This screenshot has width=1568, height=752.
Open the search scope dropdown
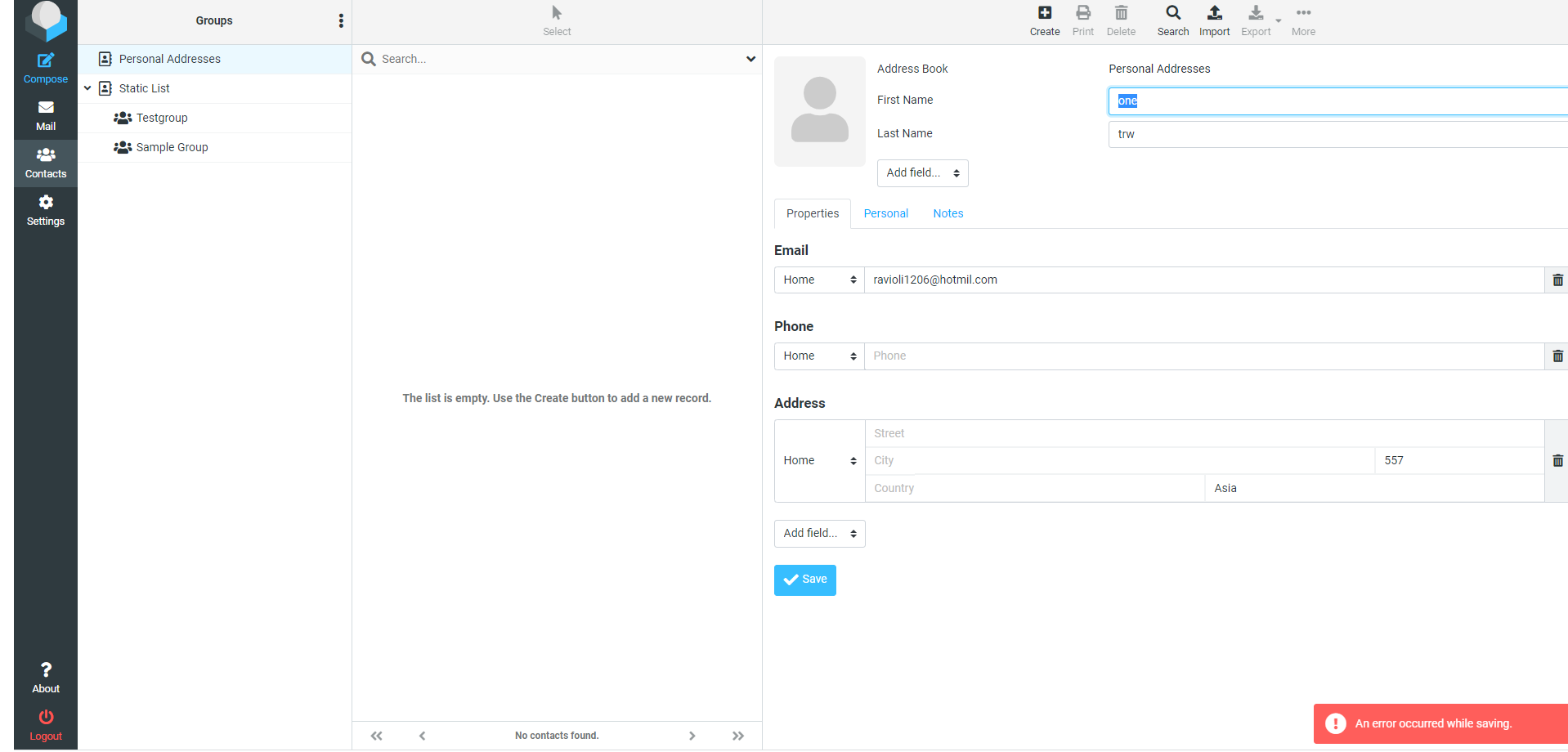click(750, 59)
